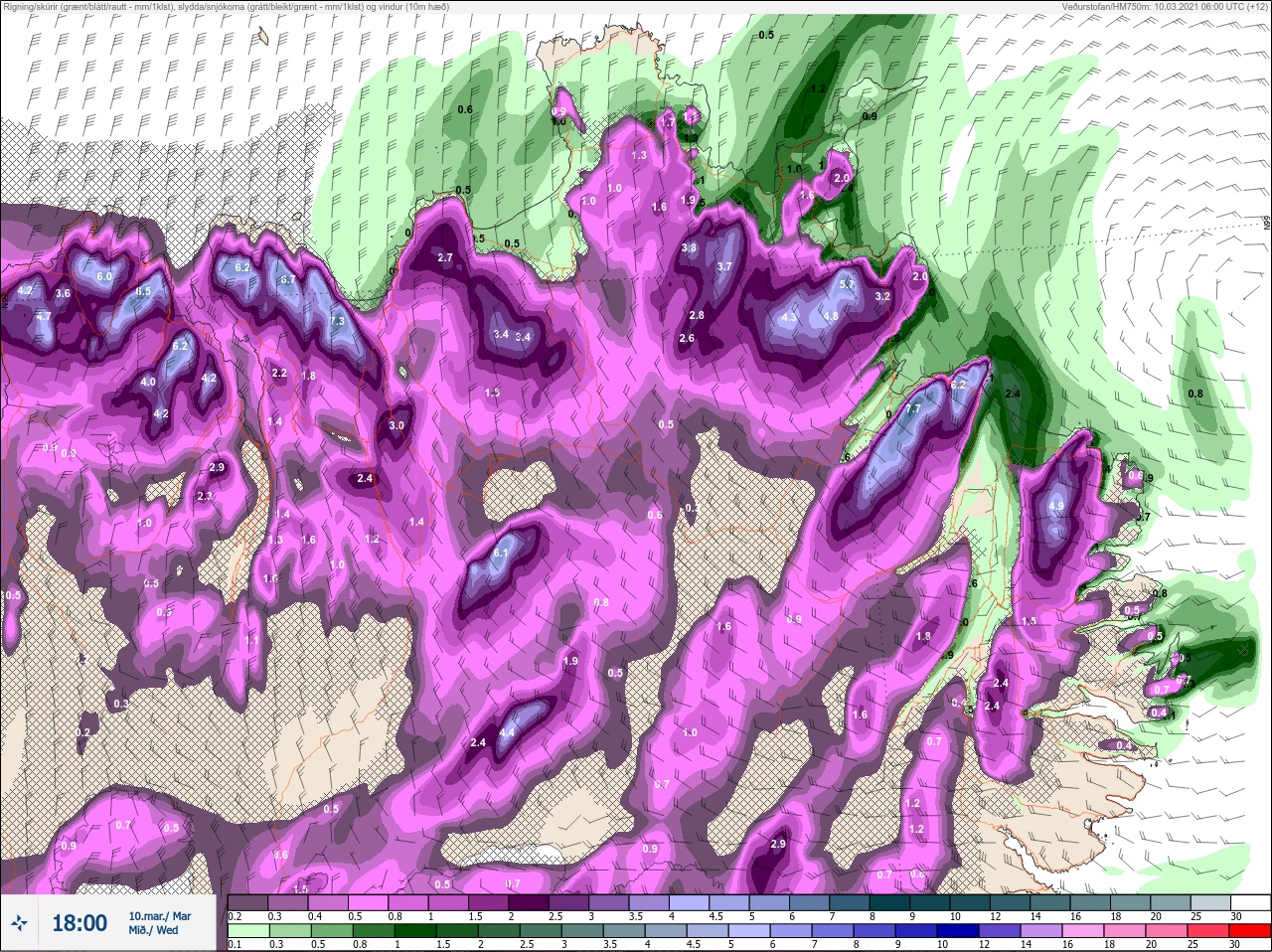This screenshot has width=1272, height=952.
Task: Click the 3.0 precipitation value on the map
Action: click(x=397, y=425)
